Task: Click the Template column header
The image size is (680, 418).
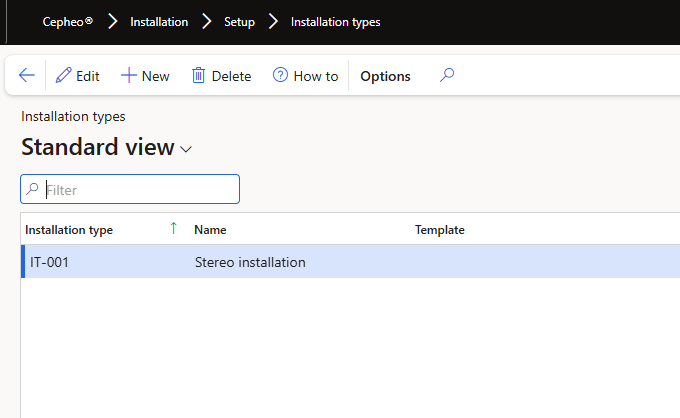Action: coord(440,230)
